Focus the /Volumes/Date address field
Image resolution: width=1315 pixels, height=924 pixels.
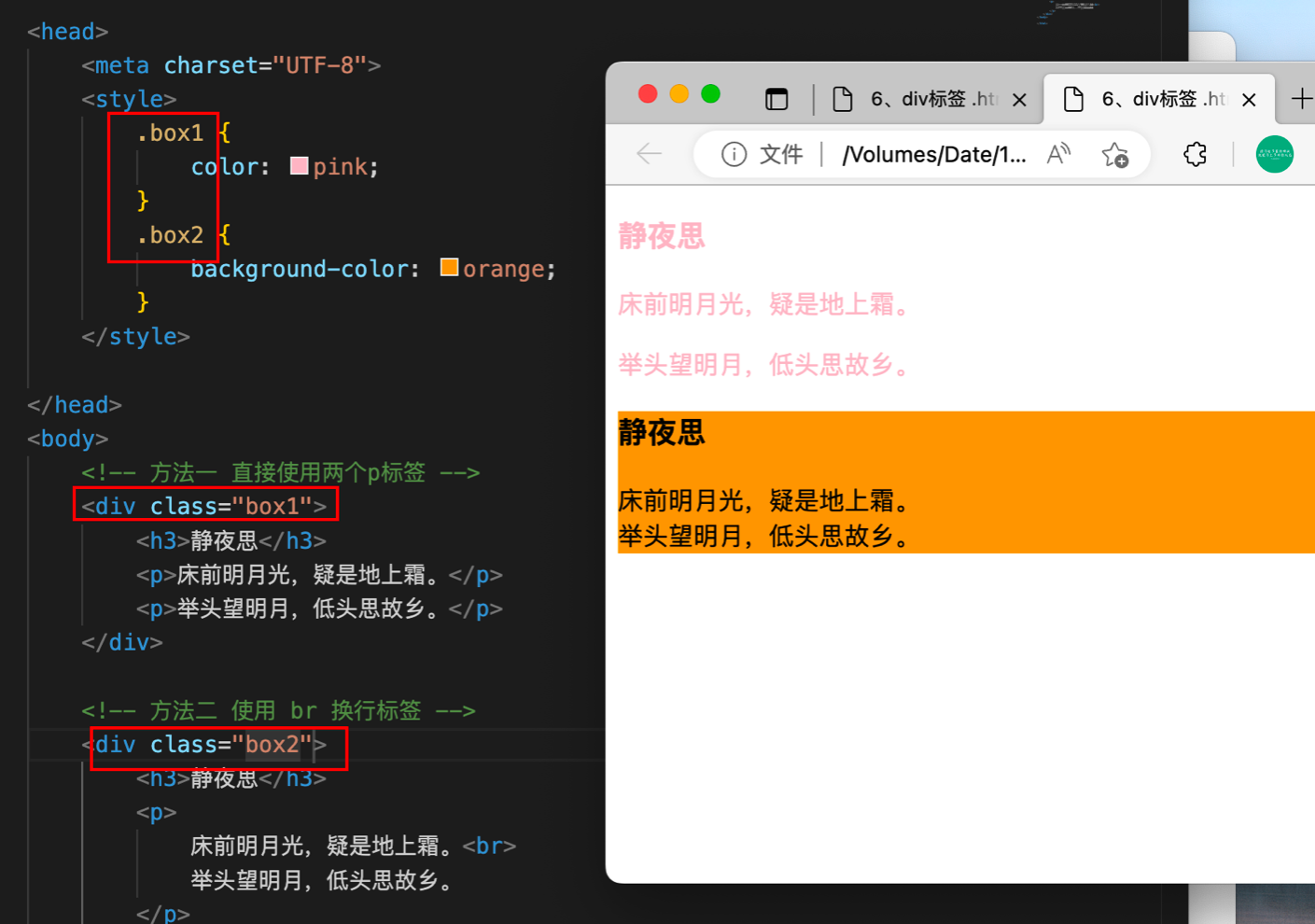[933, 154]
